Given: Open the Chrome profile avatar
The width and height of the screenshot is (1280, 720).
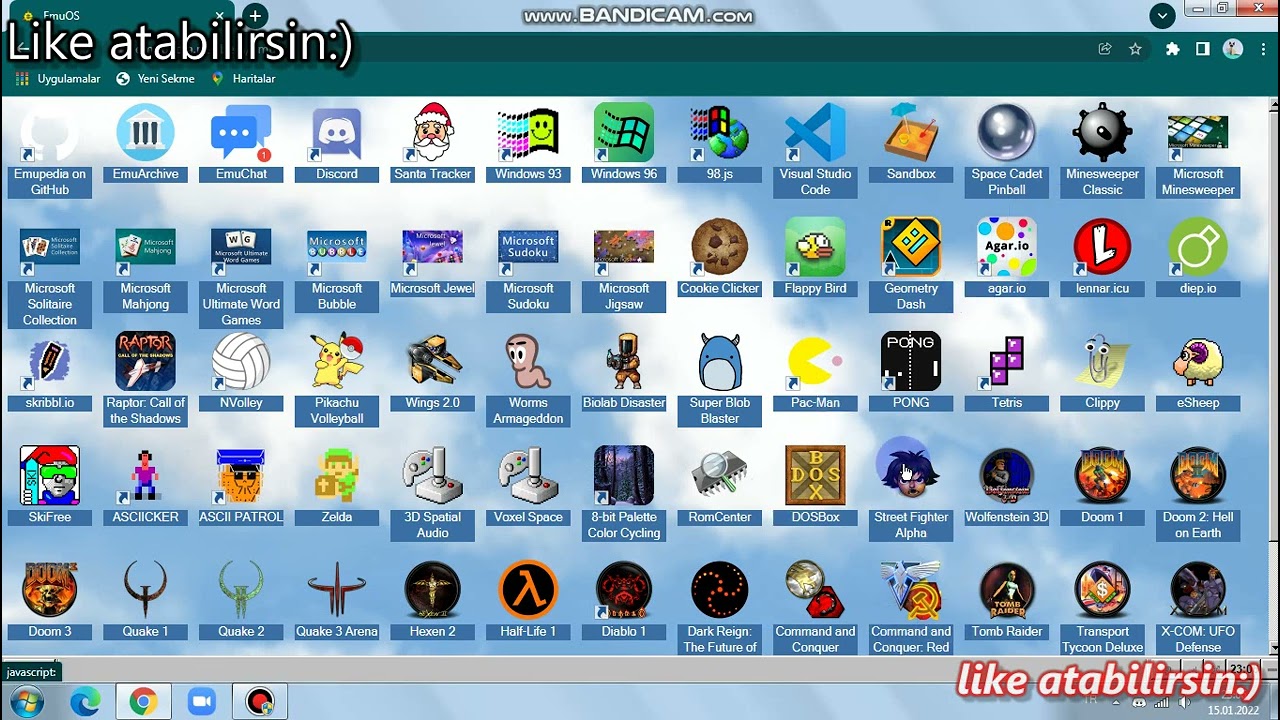Looking at the screenshot, I should coord(1233,48).
